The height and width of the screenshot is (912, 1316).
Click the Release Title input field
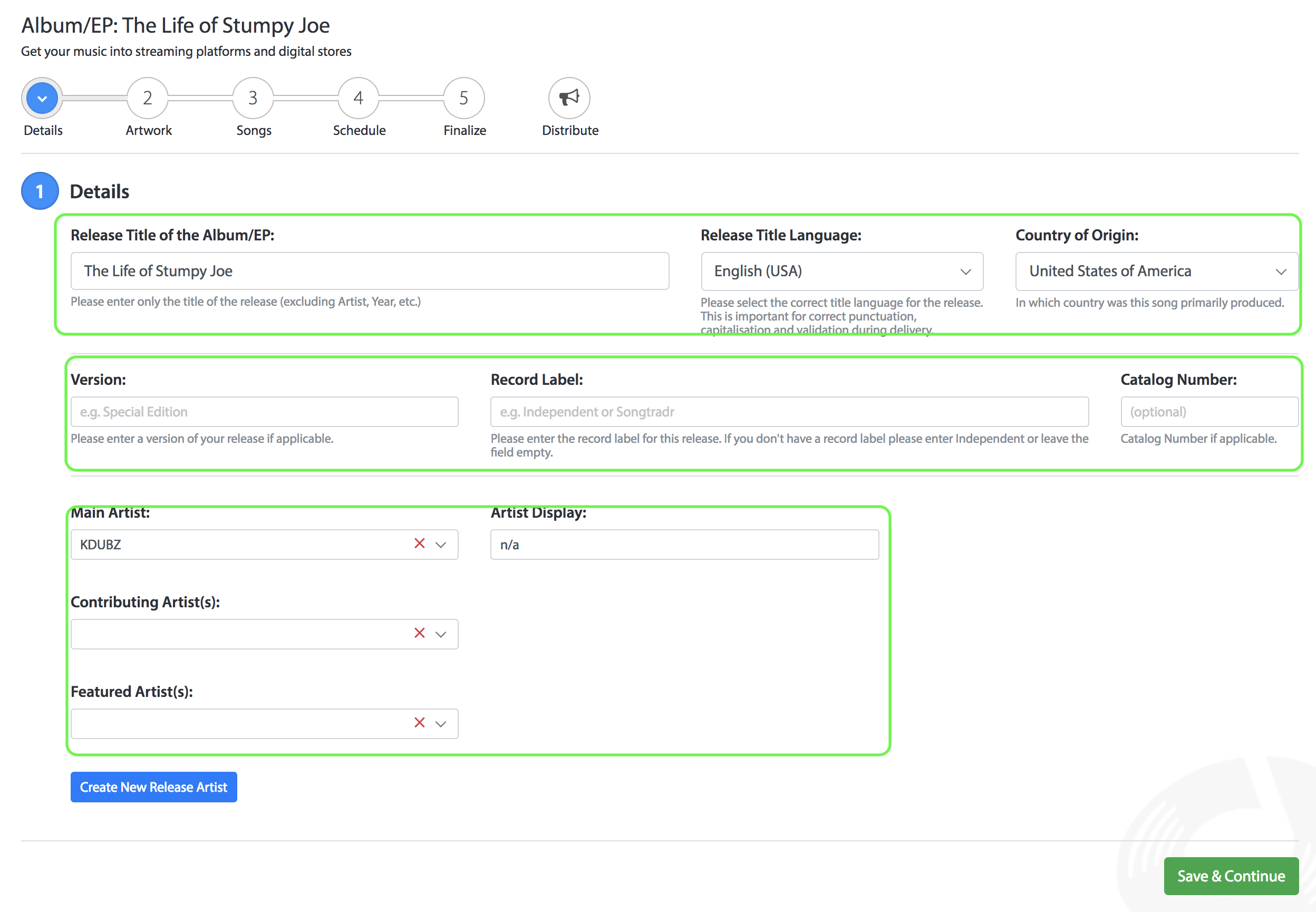pyautogui.click(x=370, y=271)
